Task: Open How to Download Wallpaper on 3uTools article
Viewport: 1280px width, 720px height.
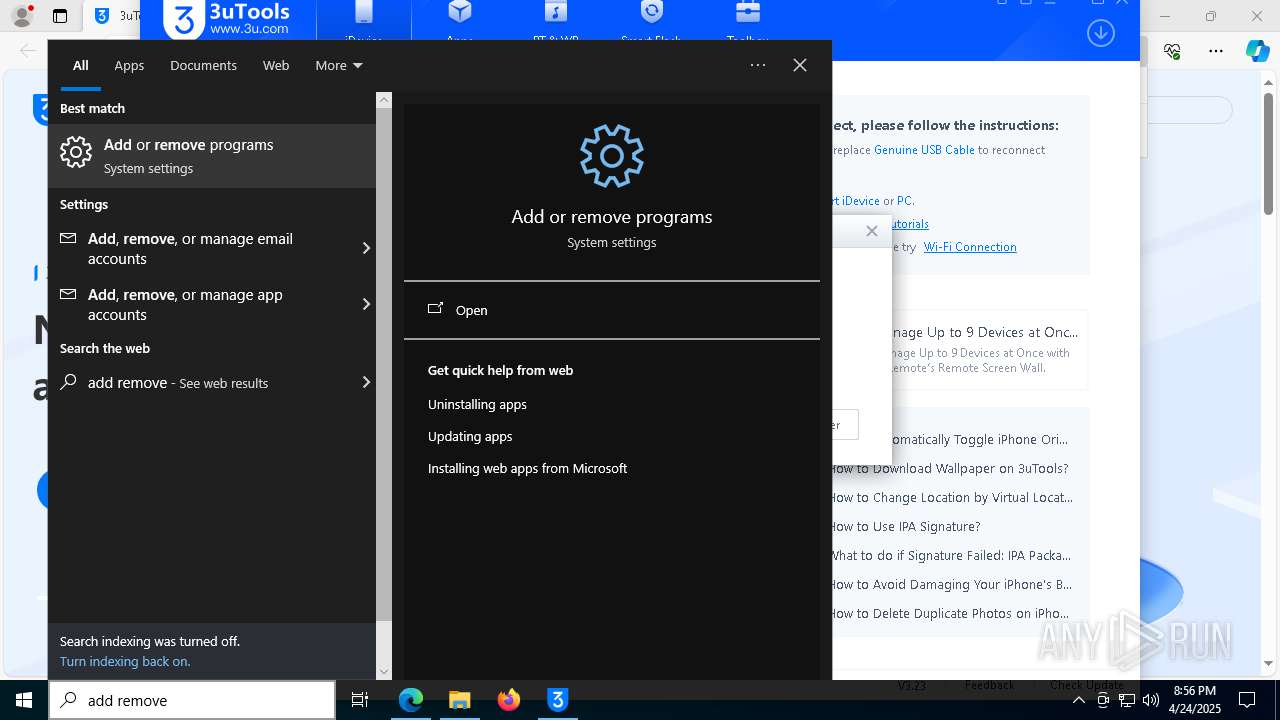Action: point(950,468)
